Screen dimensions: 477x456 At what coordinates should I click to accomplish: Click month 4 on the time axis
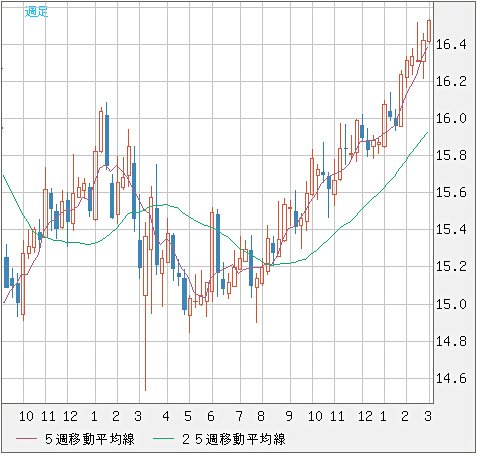click(x=166, y=416)
